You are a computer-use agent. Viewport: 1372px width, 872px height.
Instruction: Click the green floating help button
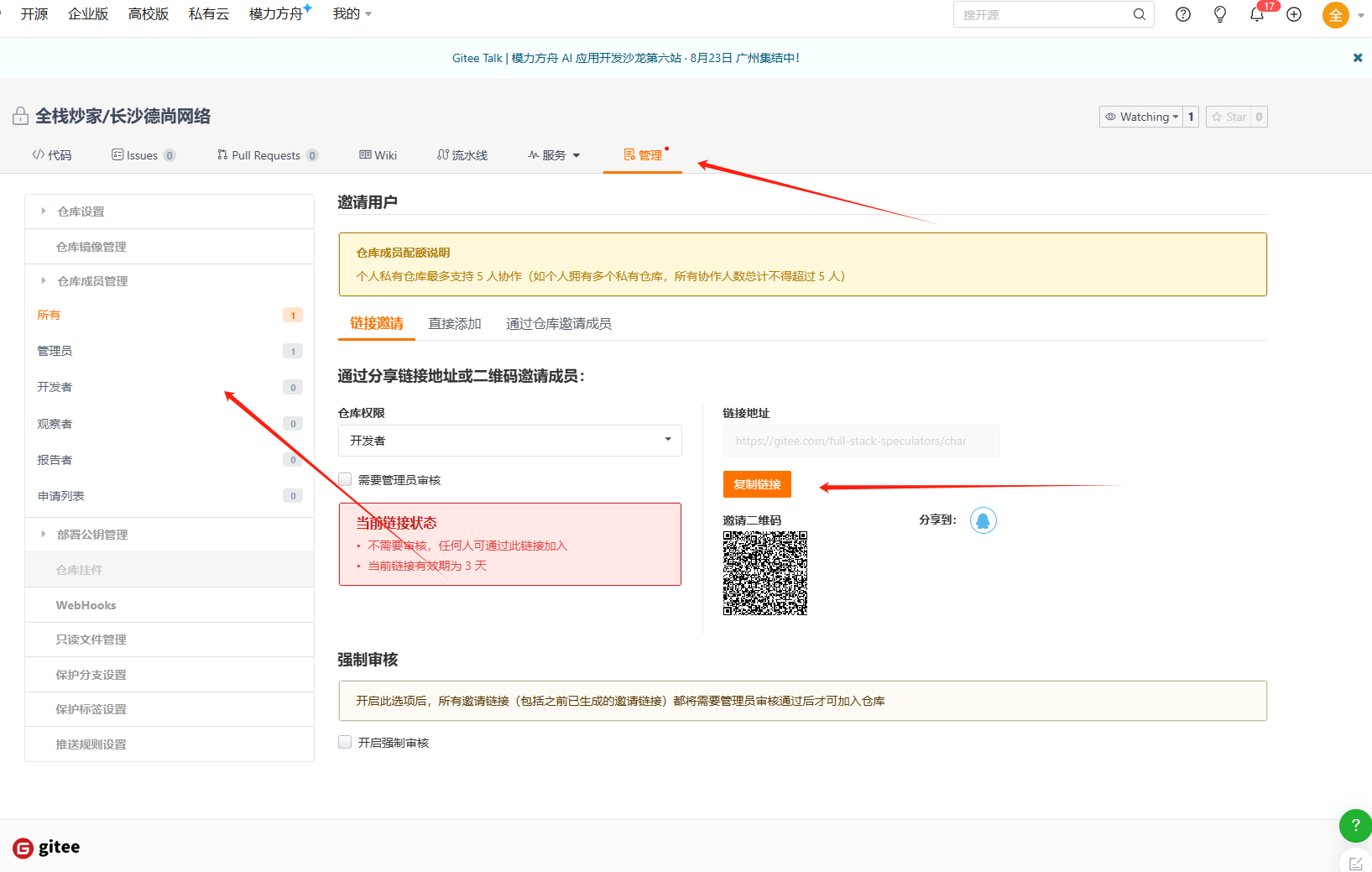click(x=1354, y=825)
